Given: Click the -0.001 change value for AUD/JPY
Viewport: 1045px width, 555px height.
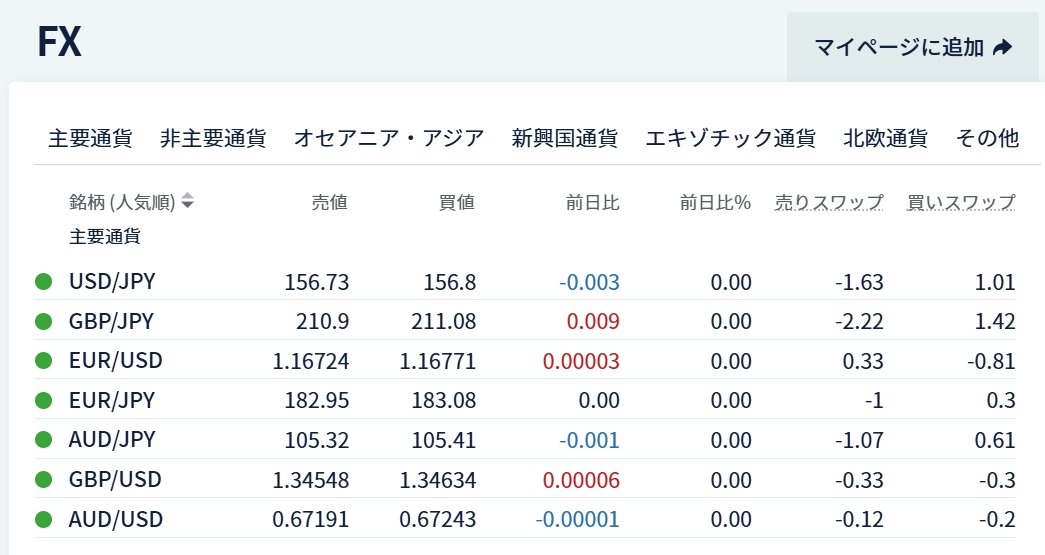Looking at the screenshot, I should (589, 440).
